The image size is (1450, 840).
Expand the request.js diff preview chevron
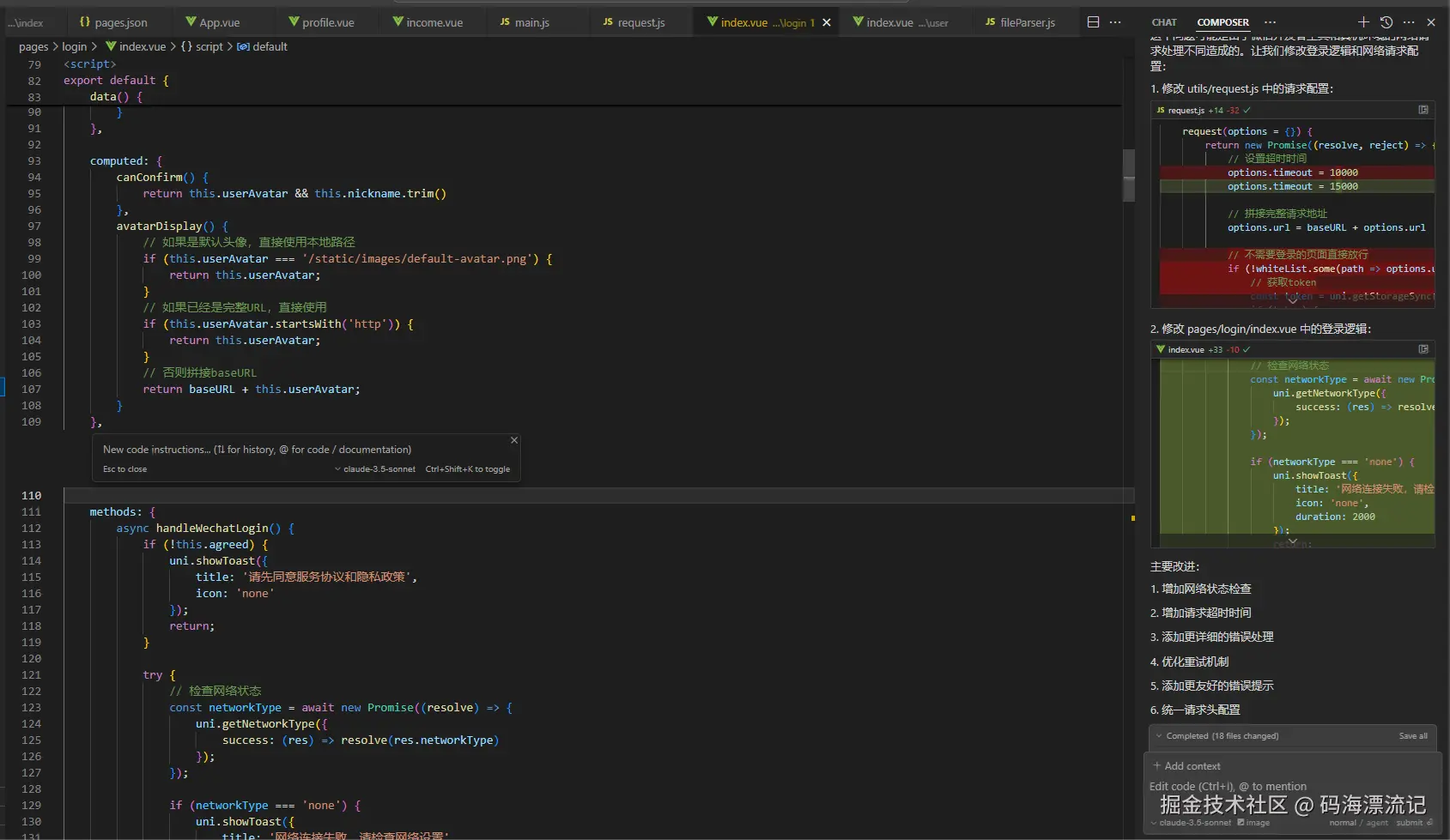tap(1292, 299)
